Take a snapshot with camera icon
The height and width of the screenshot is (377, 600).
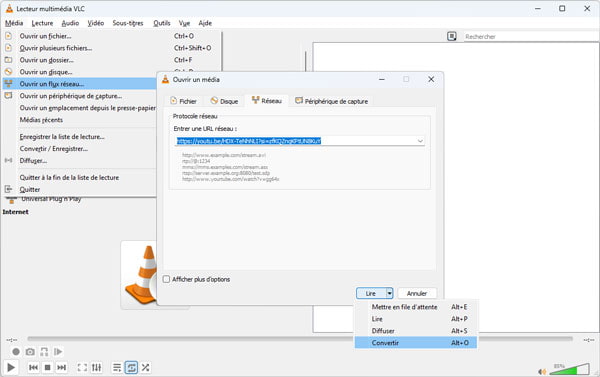(30, 351)
